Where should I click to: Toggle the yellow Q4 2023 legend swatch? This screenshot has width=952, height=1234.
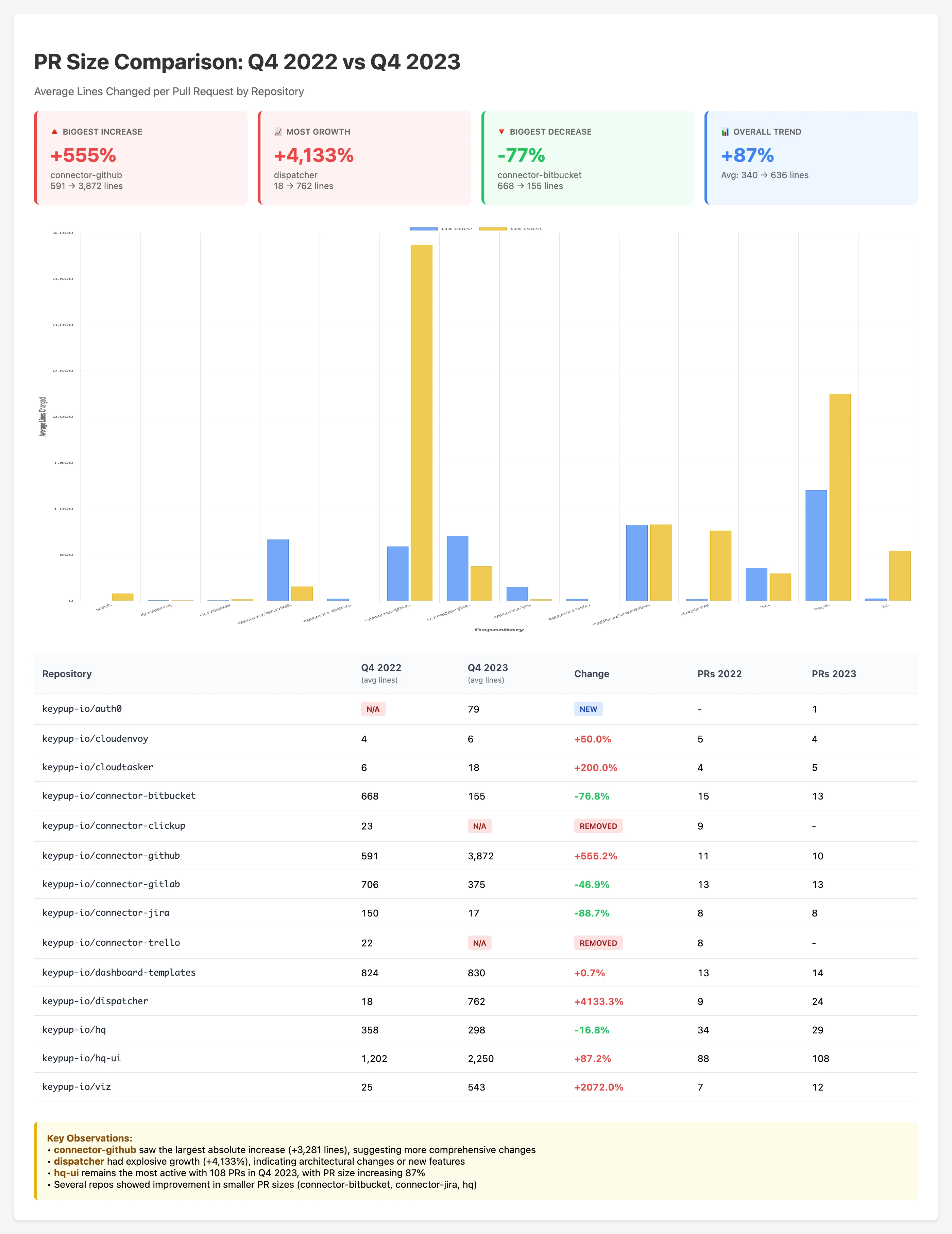pyautogui.click(x=493, y=229)
